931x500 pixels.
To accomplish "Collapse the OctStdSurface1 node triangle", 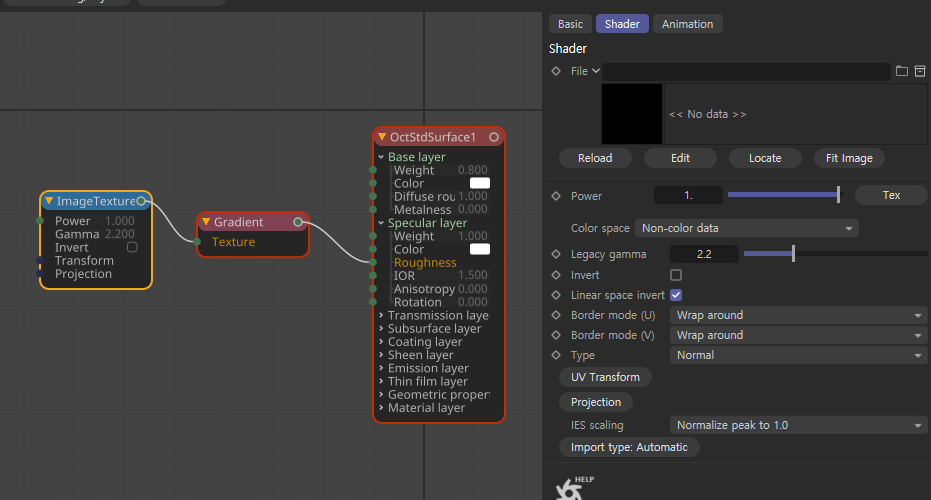I will 382,137.
